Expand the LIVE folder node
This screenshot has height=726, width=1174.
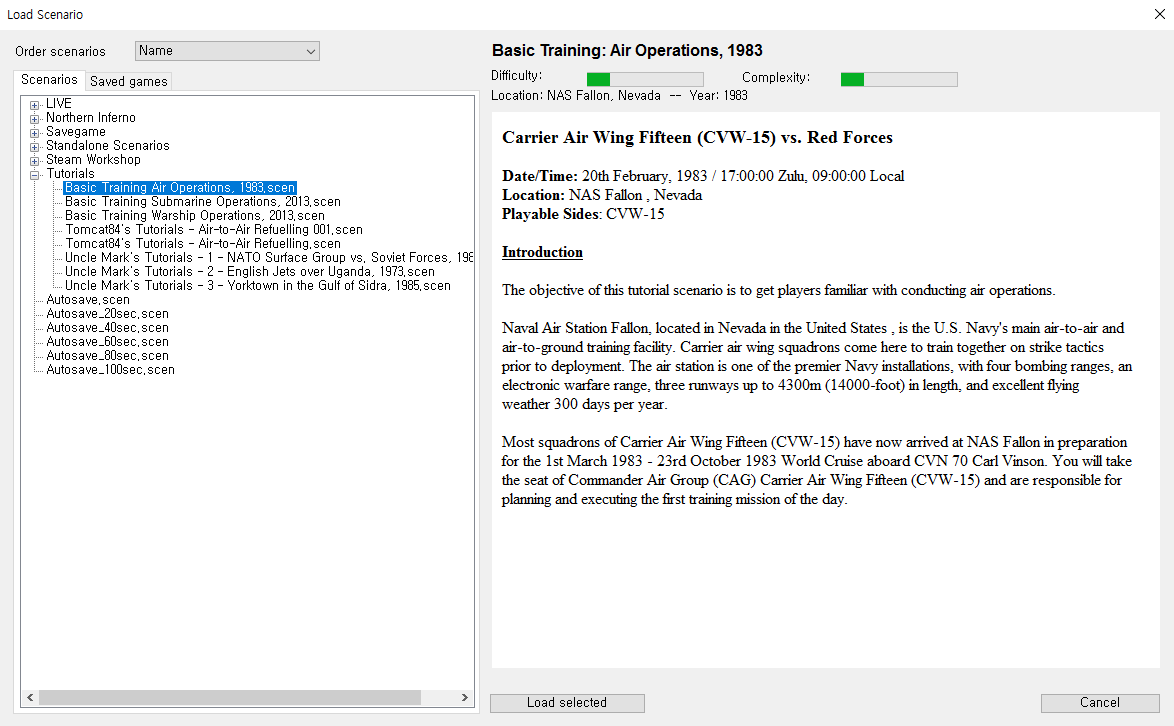click(x=34, y=105)
